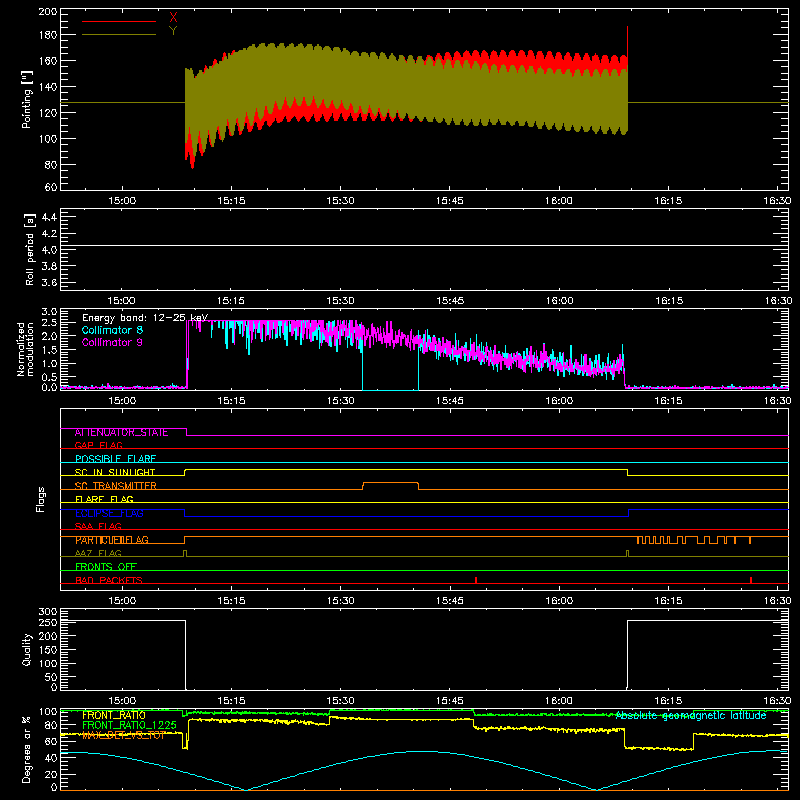Click the '250' tick on Quality axis
800x800 pixels.
pyautogui.click(x=47, y=623)
